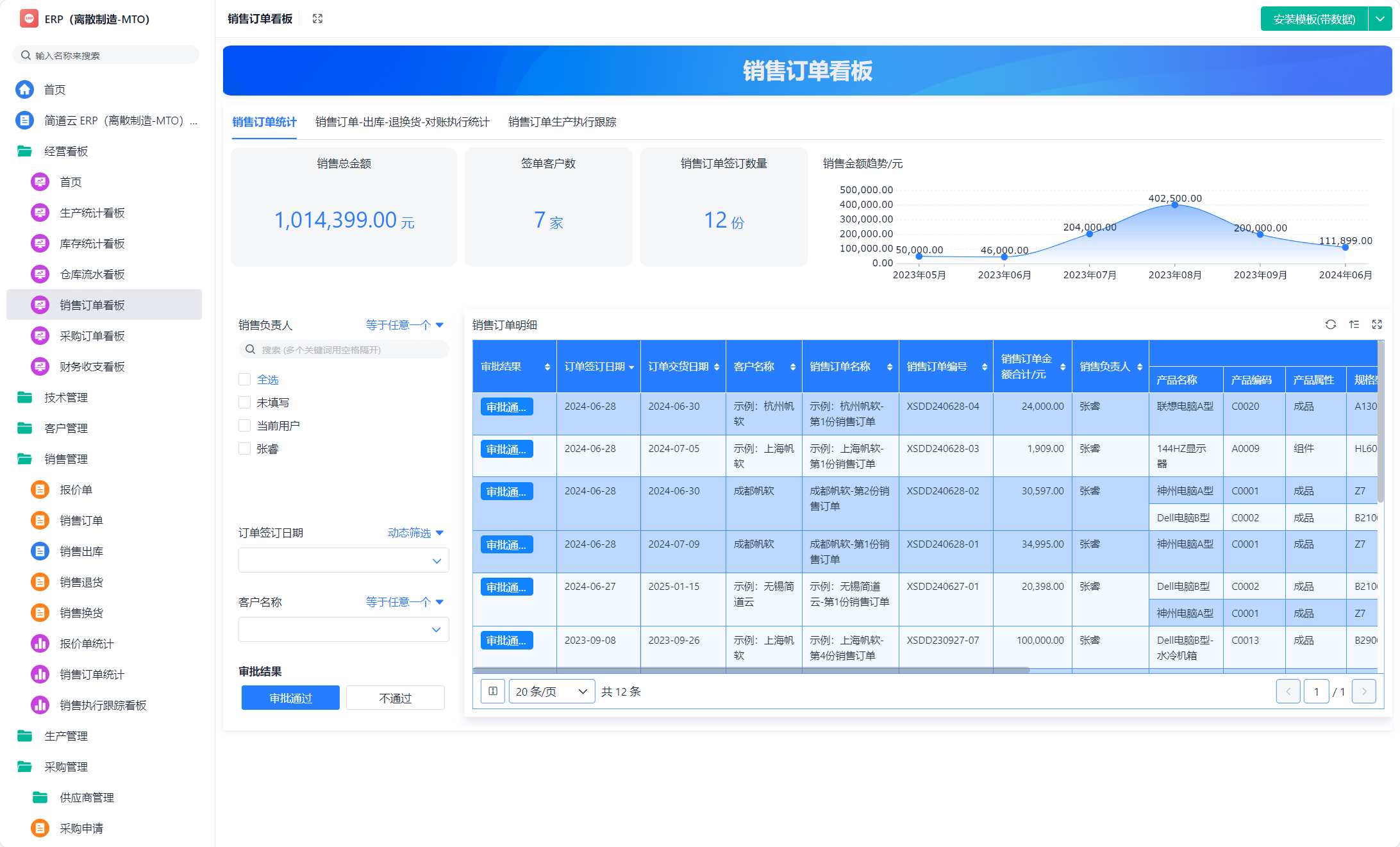Click the column display icon near pagination
Image resolution: width=1400 pixels, height=847 pixels.
click(x=492, y=691)
